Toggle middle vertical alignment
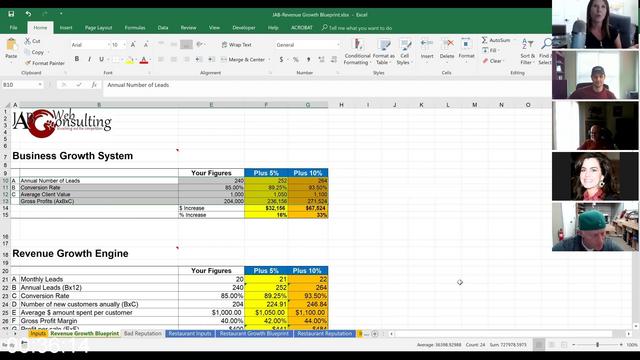Screen dimensions: 640x360 point(173,44)
